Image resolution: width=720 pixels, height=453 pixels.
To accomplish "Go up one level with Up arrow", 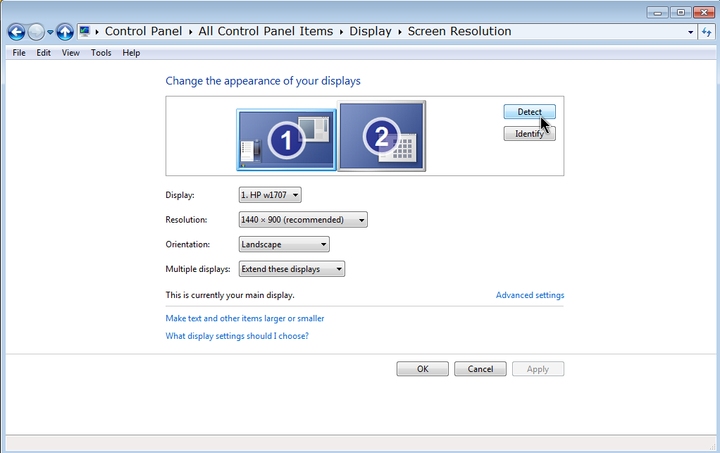I will click(65, 32).
